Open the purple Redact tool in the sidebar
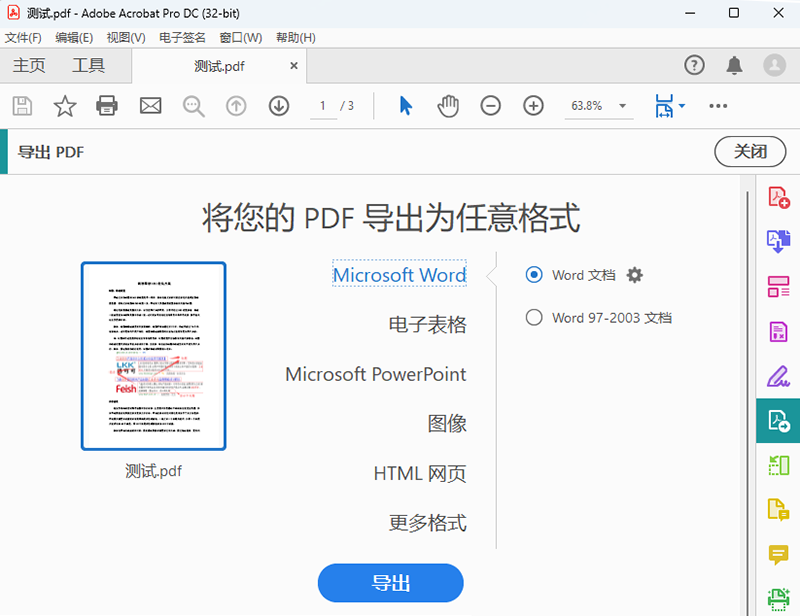 [x=779, y=332]
